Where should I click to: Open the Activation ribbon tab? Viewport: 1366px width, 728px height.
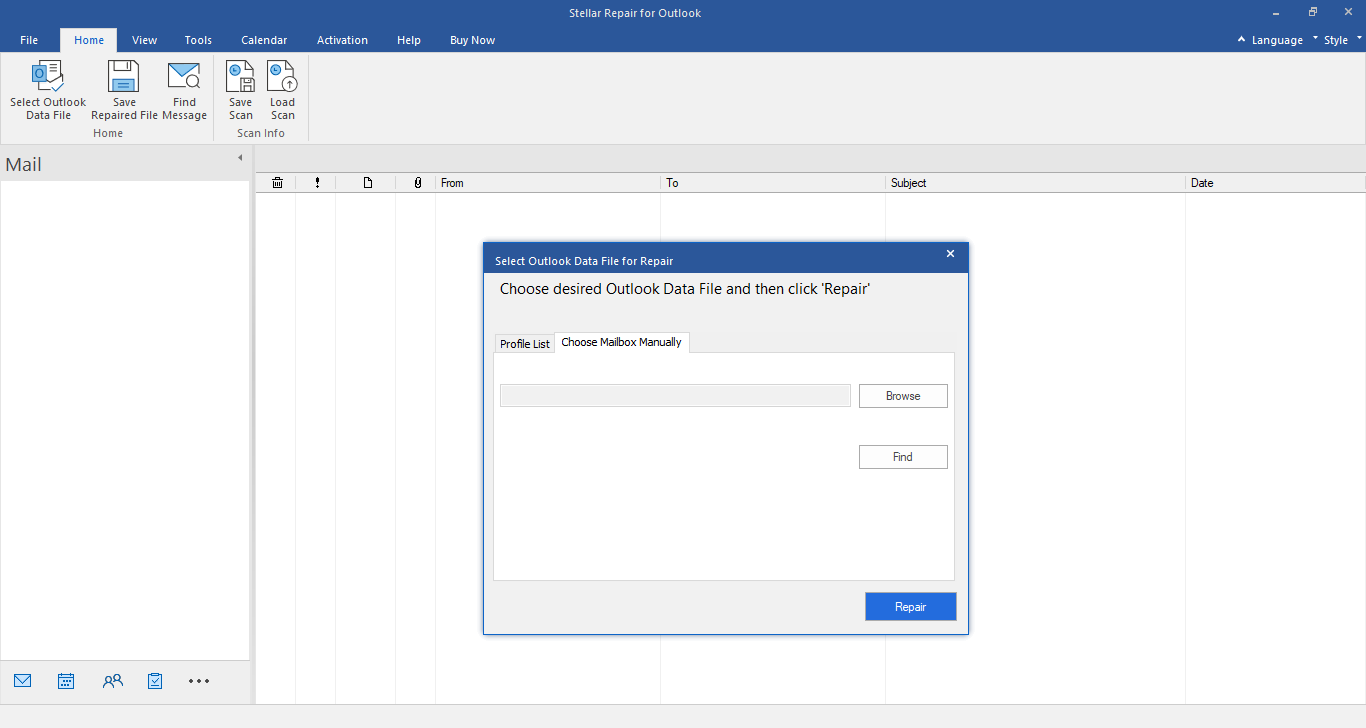342,40
